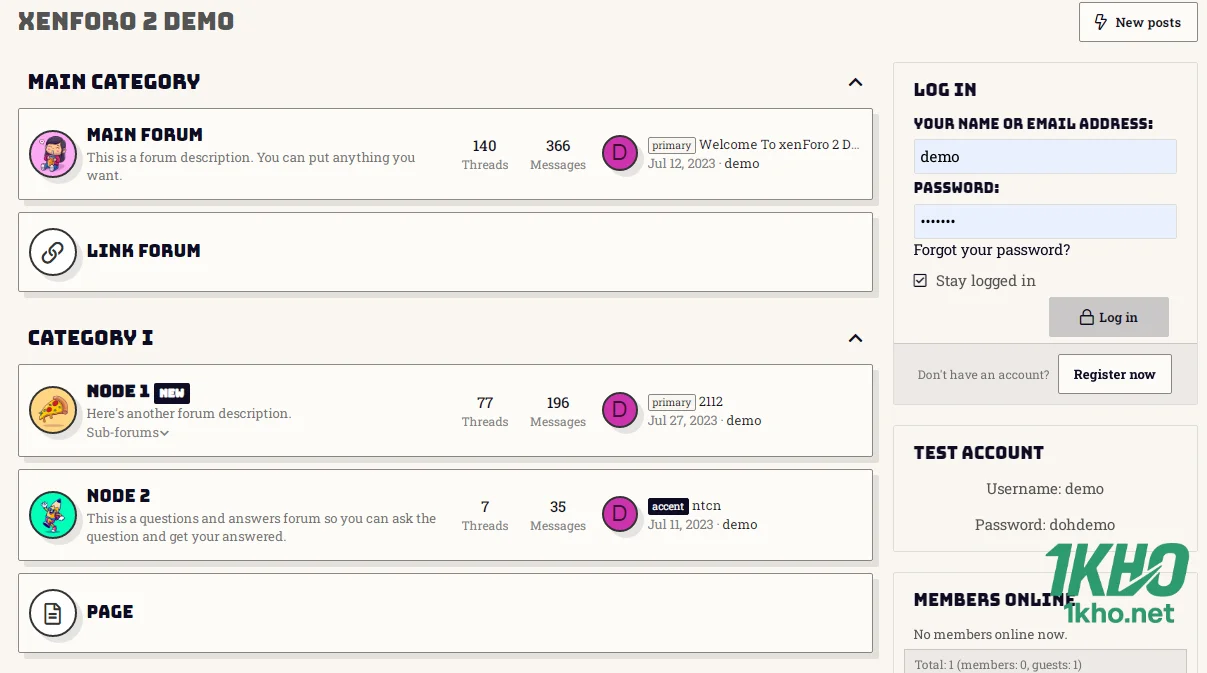Enable the Stay logged in checkbox
This screenshot has width=1207, height=673.
point(919,281)
